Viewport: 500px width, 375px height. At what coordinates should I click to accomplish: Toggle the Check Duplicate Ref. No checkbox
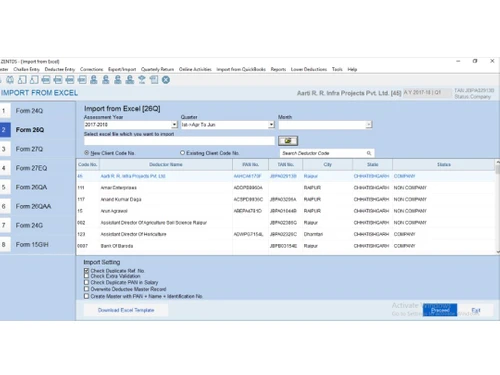coord(87,271)
